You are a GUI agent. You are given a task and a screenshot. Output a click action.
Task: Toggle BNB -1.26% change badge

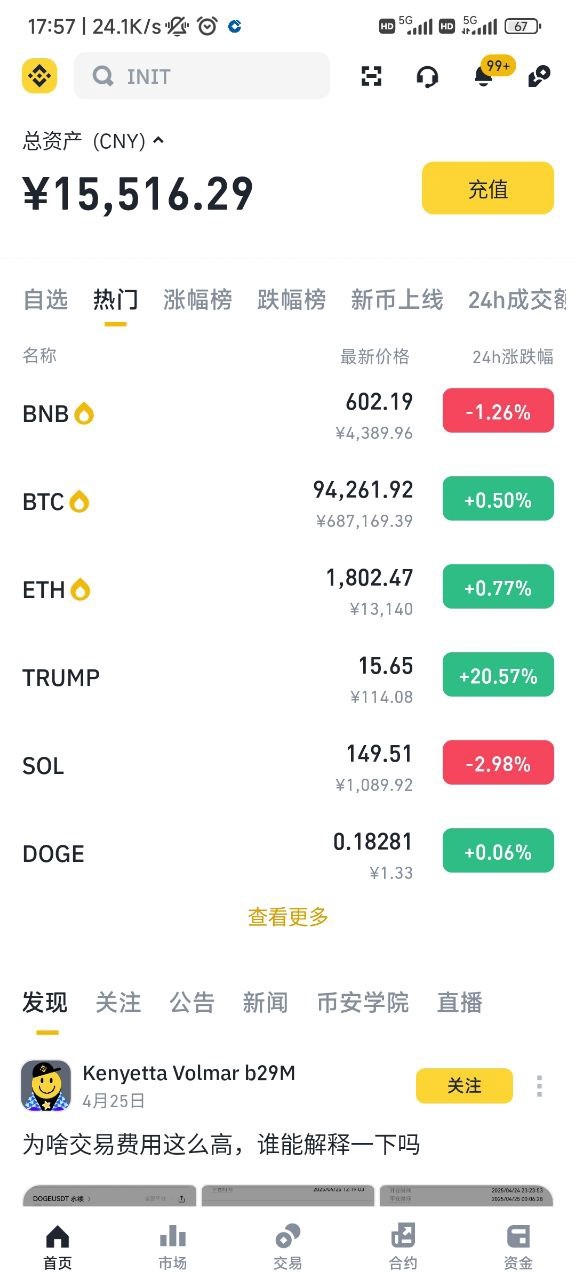click(498, 411)
